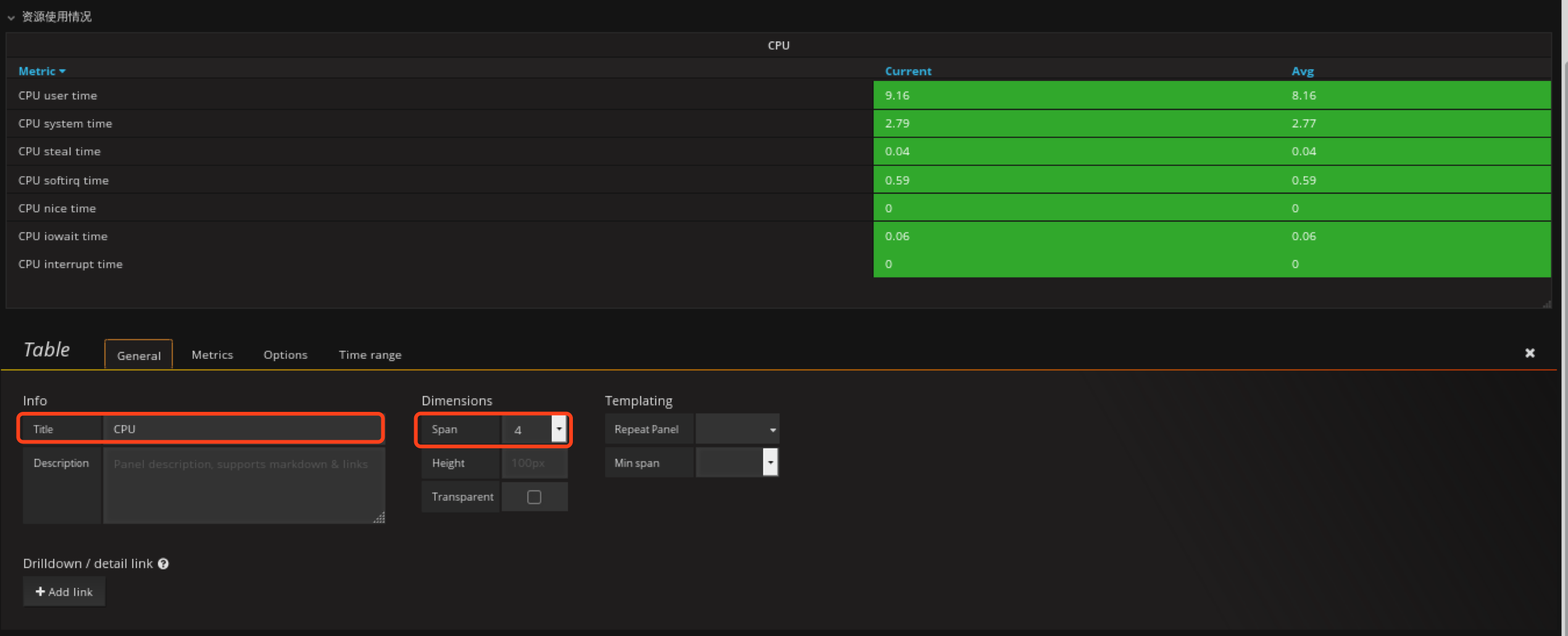The width and height of the screenshot is (1568, 636).
Task: Close the Table panel editor
Action: point(1529,353)
